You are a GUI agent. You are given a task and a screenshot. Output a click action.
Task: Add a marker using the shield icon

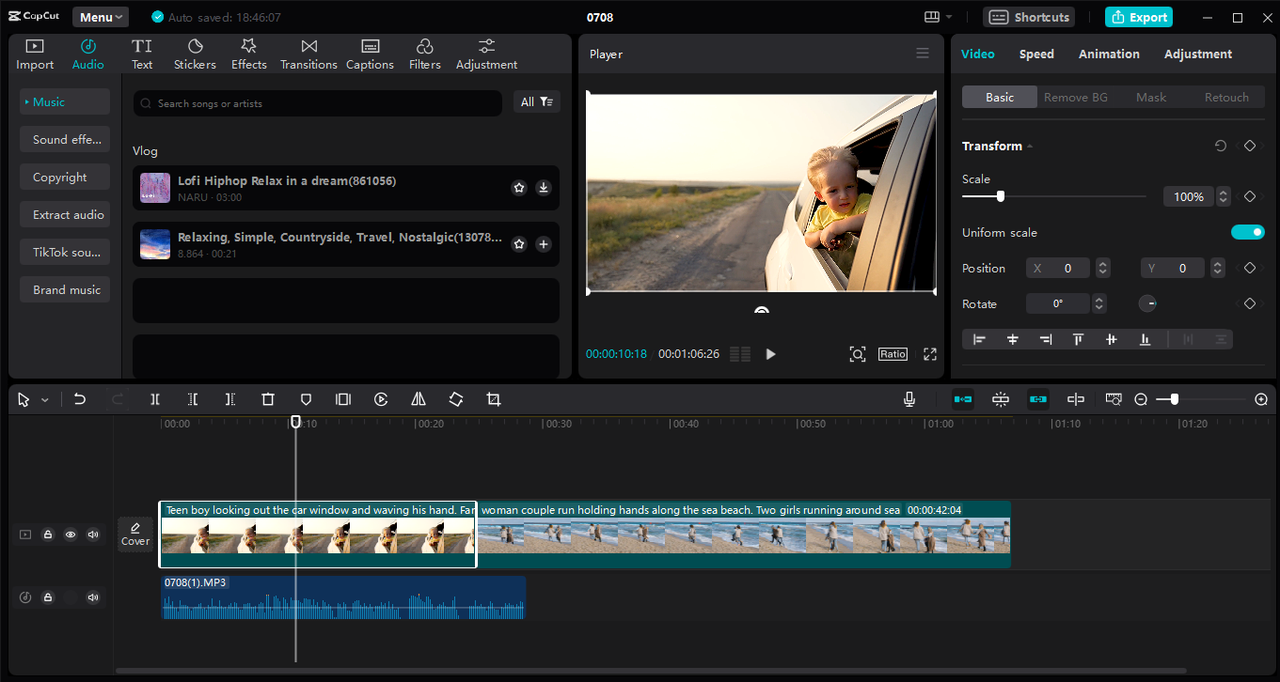(306, 399)
